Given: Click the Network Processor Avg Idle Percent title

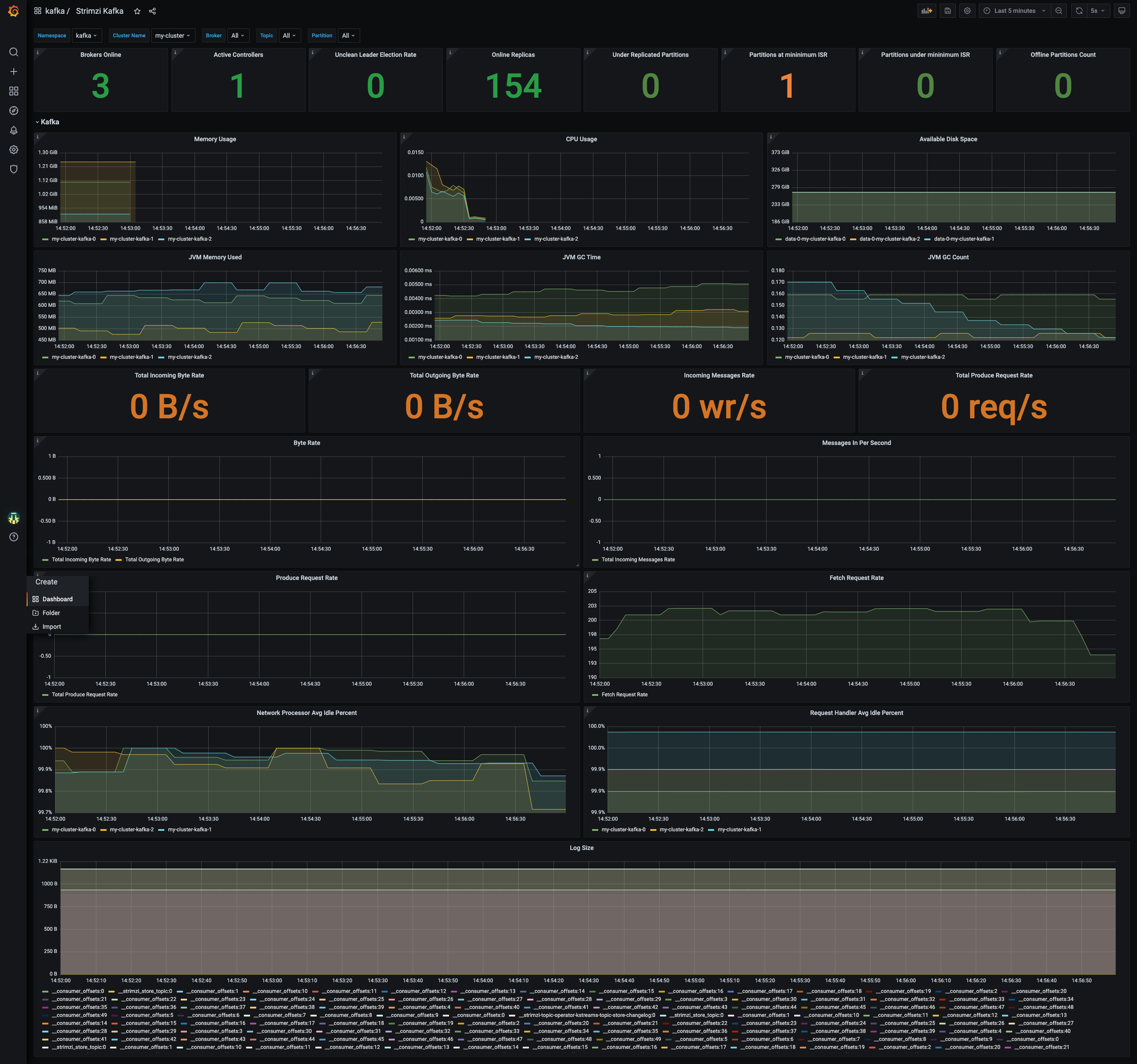Looking at the screenshot, I should point(306,712).
